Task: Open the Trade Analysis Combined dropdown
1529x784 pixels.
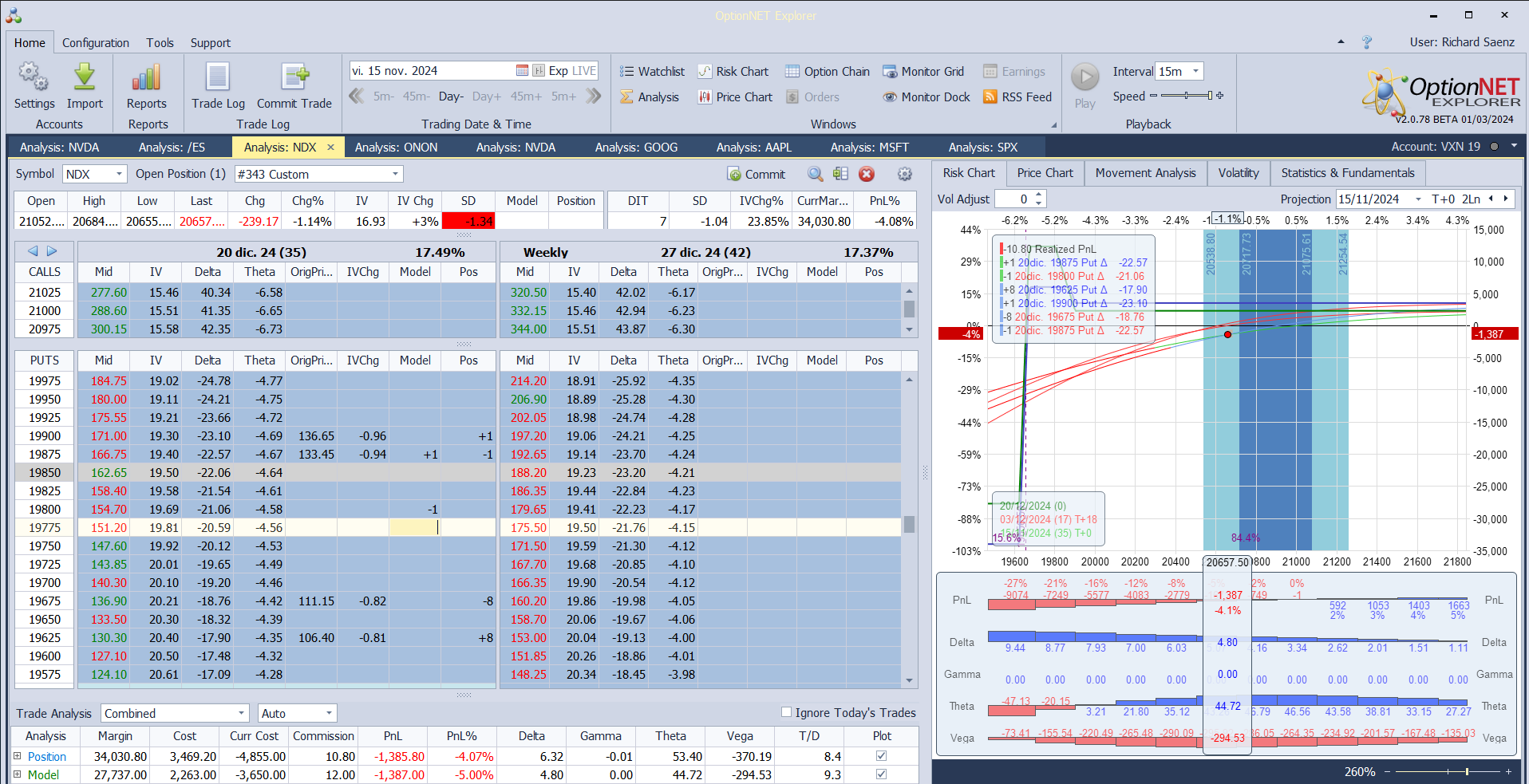Action: [x=241, y=713]
